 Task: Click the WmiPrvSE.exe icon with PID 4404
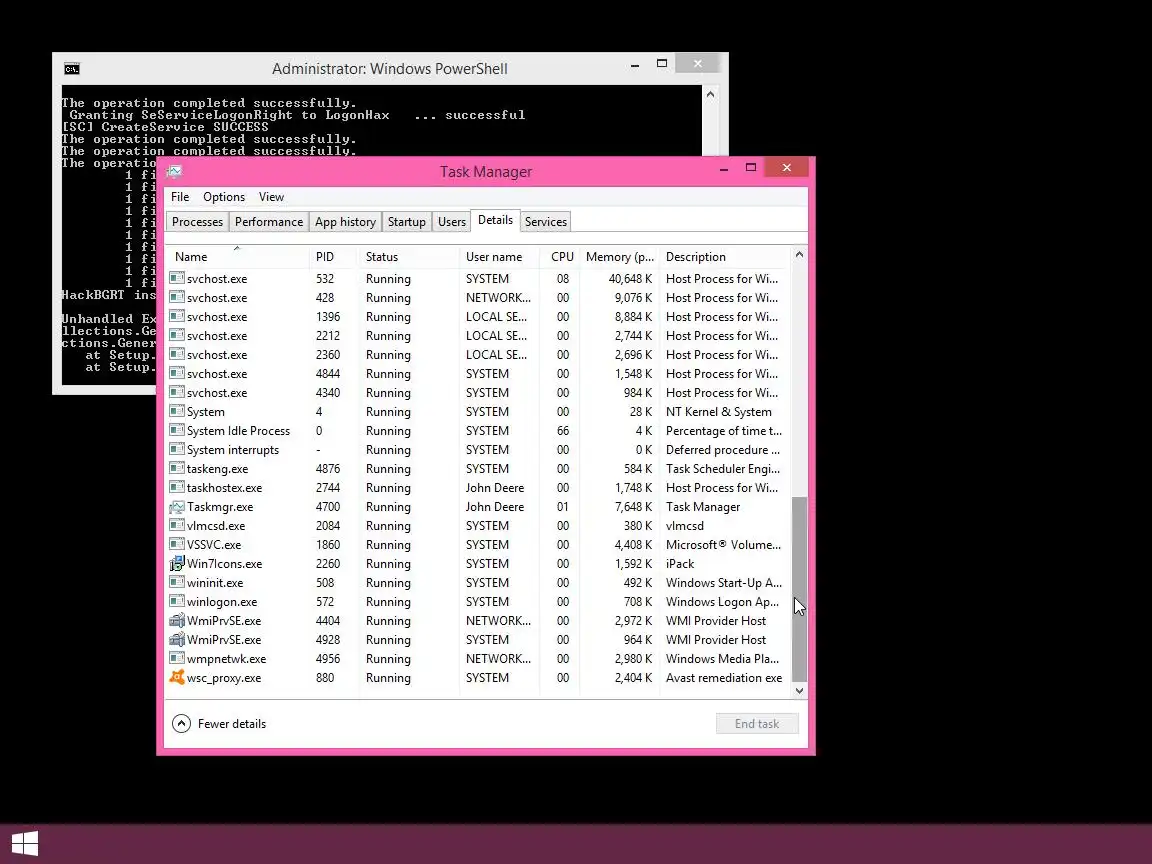[176, 621]
